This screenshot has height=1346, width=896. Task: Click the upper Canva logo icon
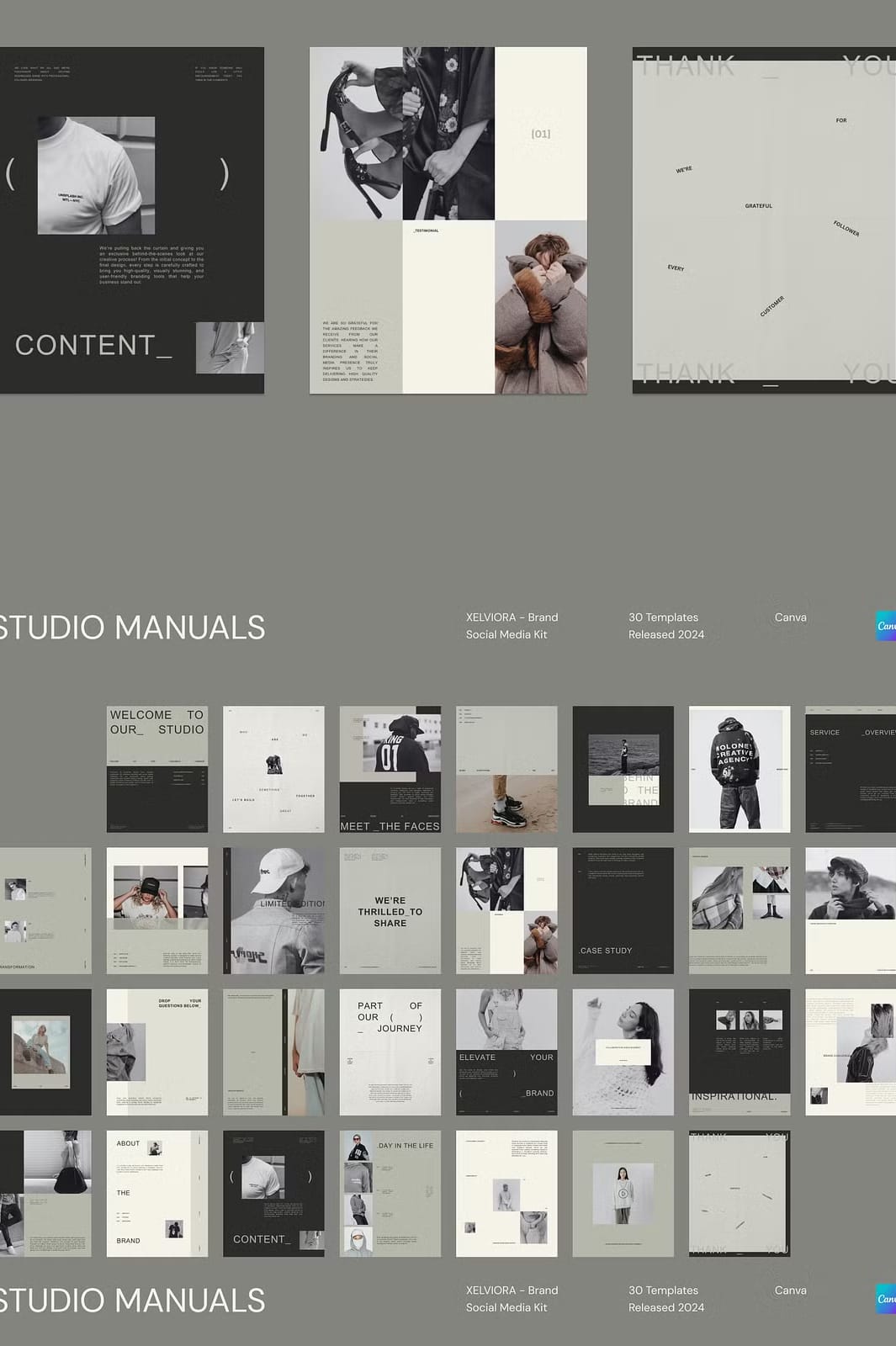pos(886,626)
